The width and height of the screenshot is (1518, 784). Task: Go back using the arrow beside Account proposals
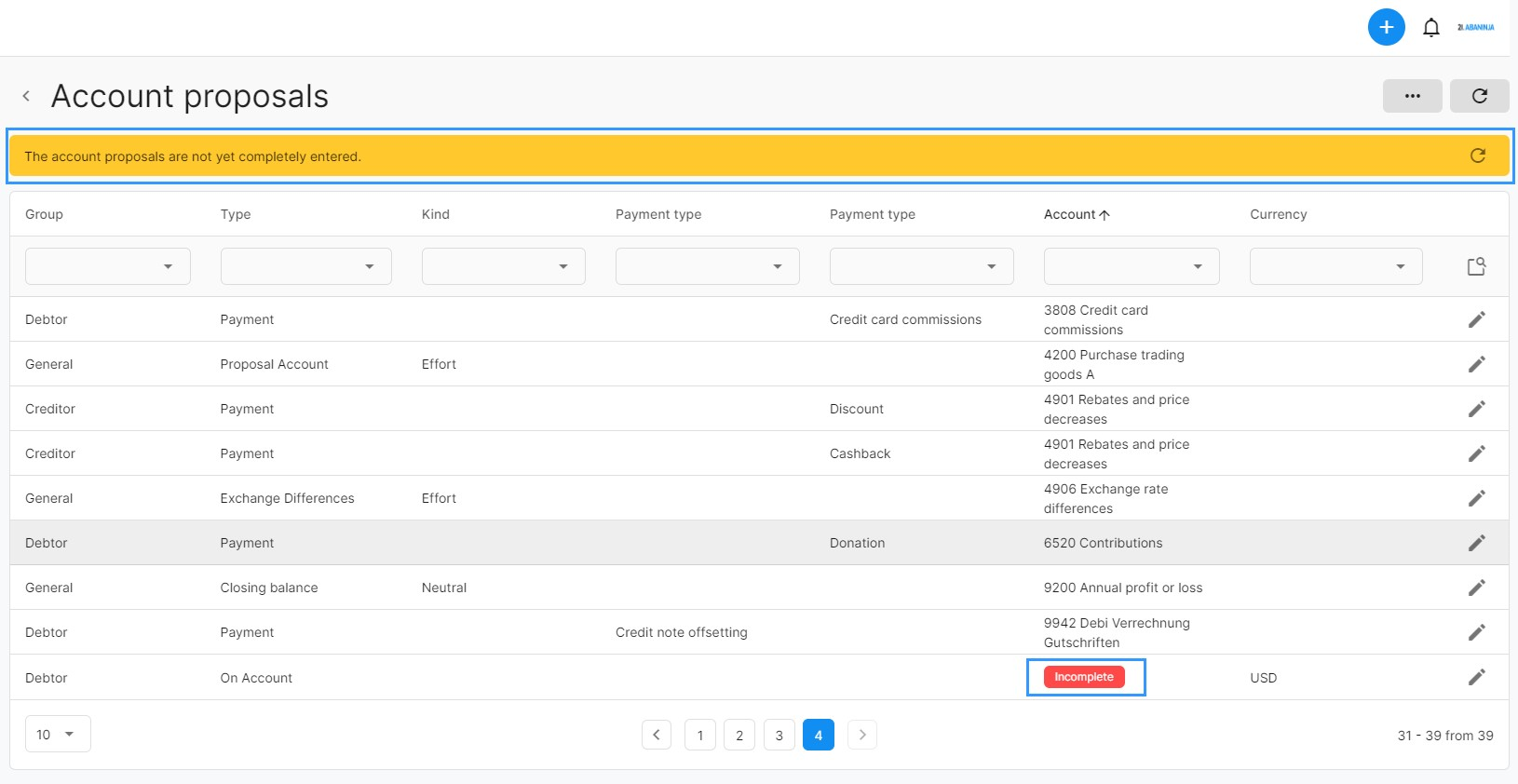(26, 96)
